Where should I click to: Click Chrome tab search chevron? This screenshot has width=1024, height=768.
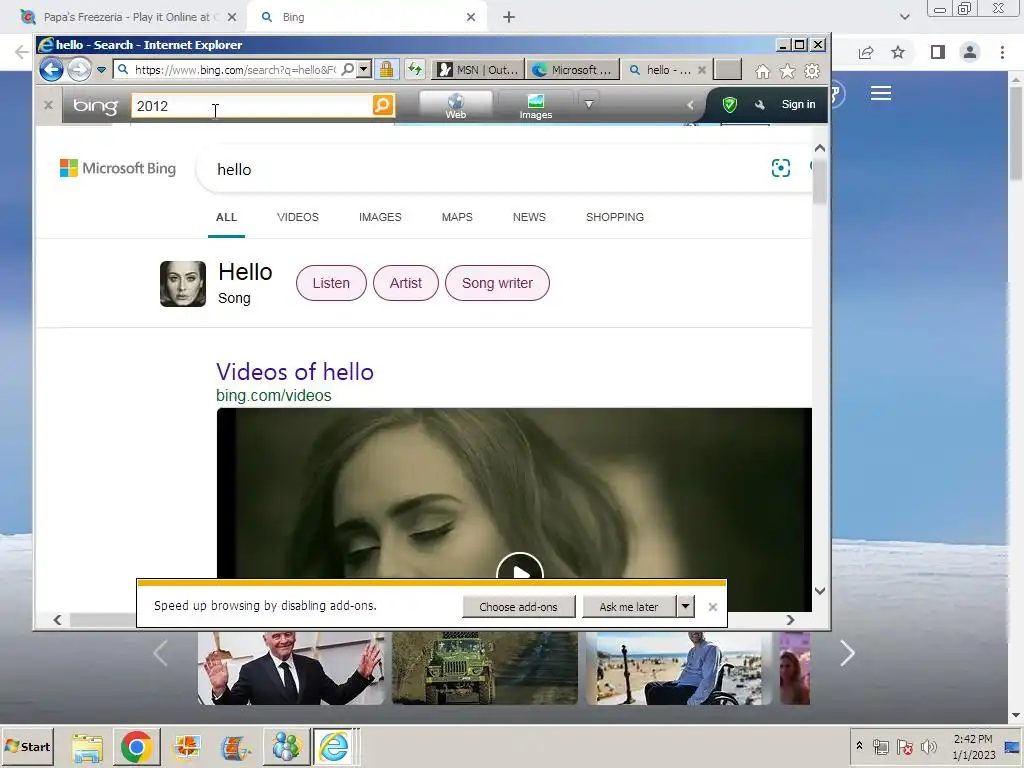pyautogui.click(x=904, y=17)
